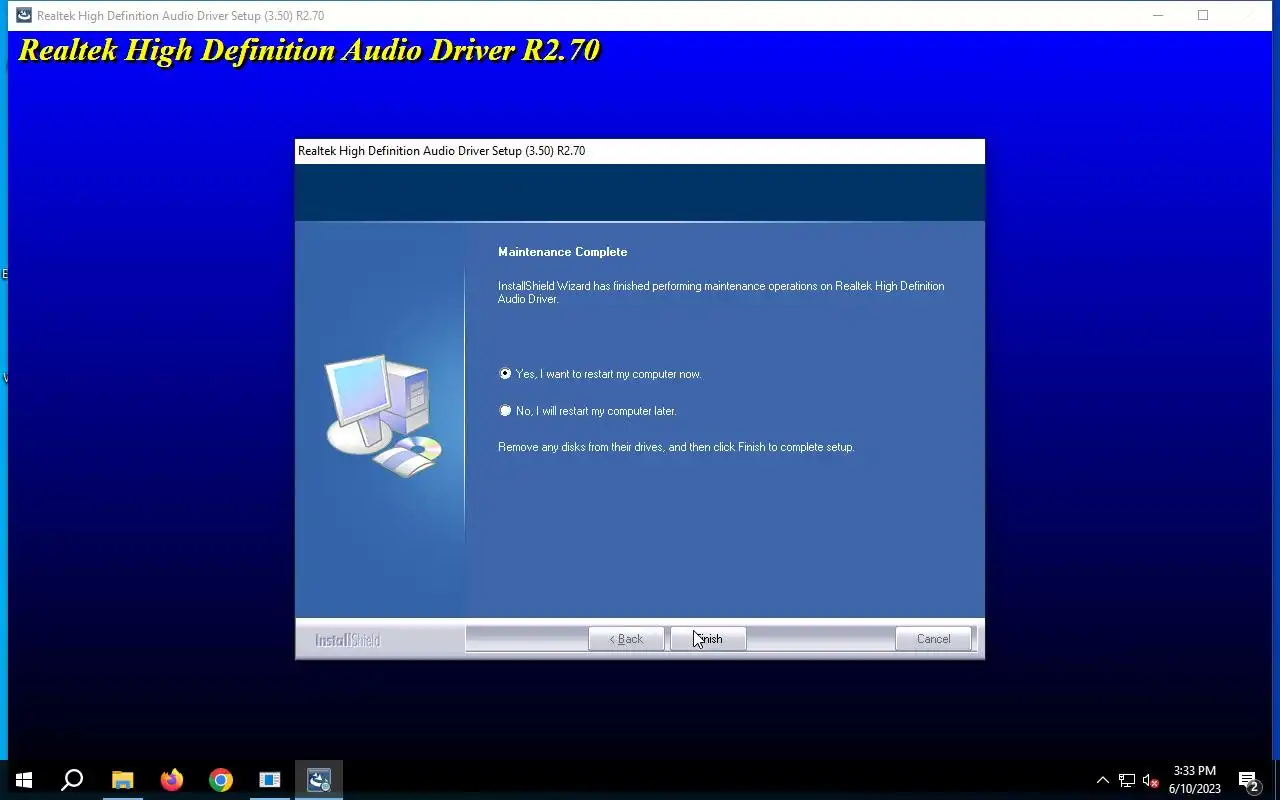Click the InstallShield logo text
The width and height of the screenshot is (1280, 800).
click(x=348, y=640)
